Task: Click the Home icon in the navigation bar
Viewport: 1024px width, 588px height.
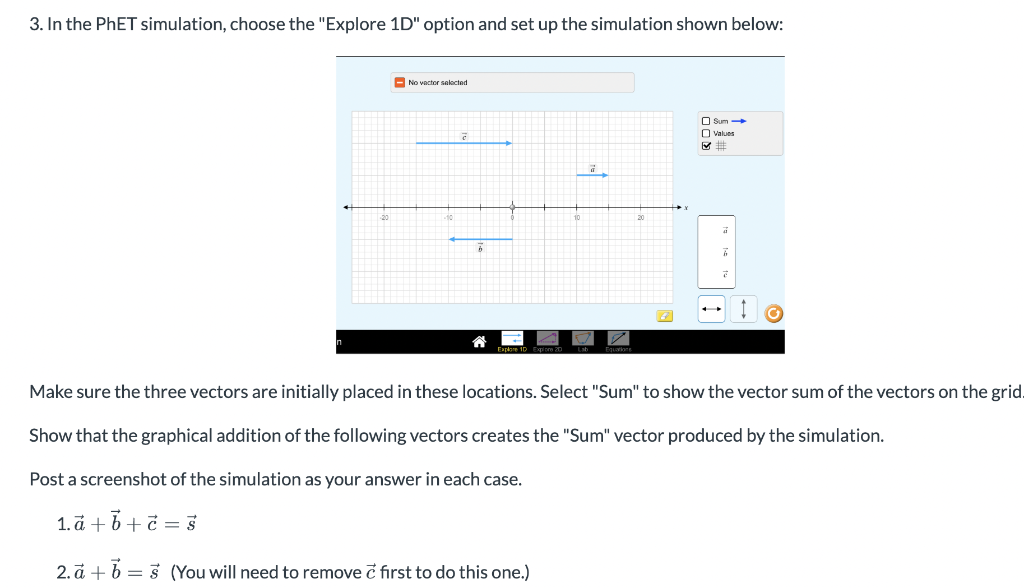Action: coord(479,340)
